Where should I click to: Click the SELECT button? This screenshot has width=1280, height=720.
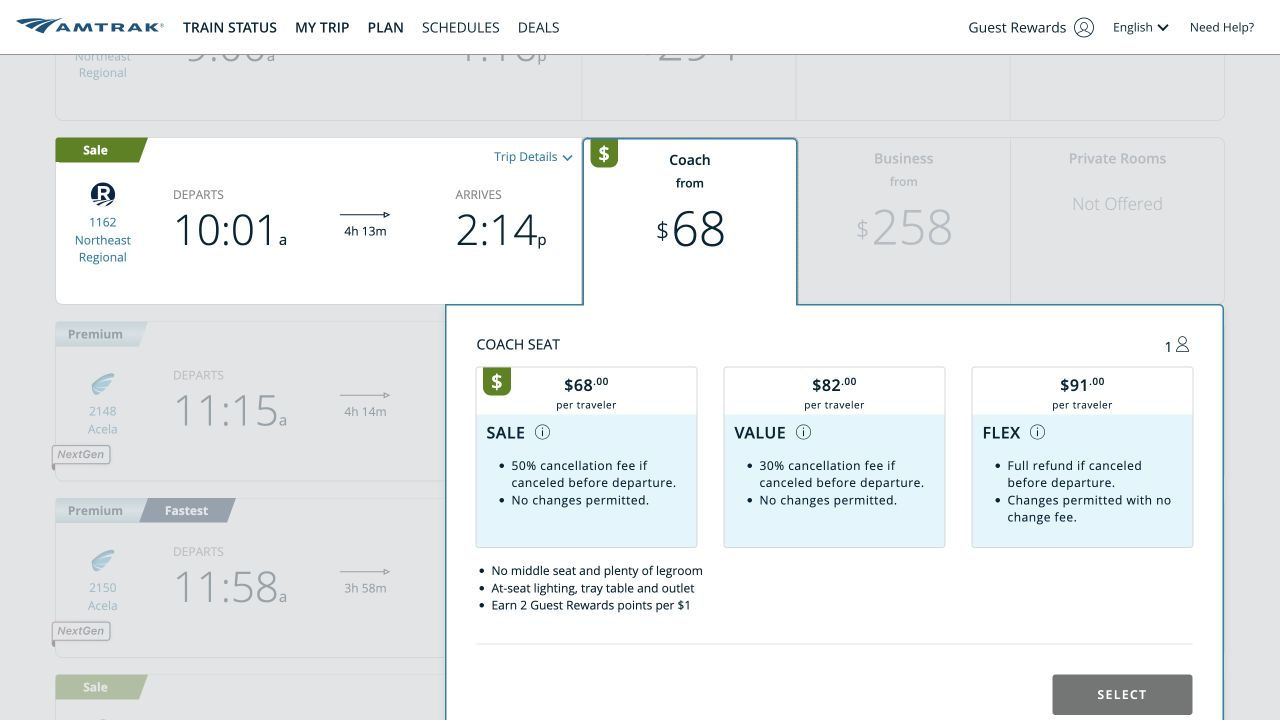(1122, 695)
